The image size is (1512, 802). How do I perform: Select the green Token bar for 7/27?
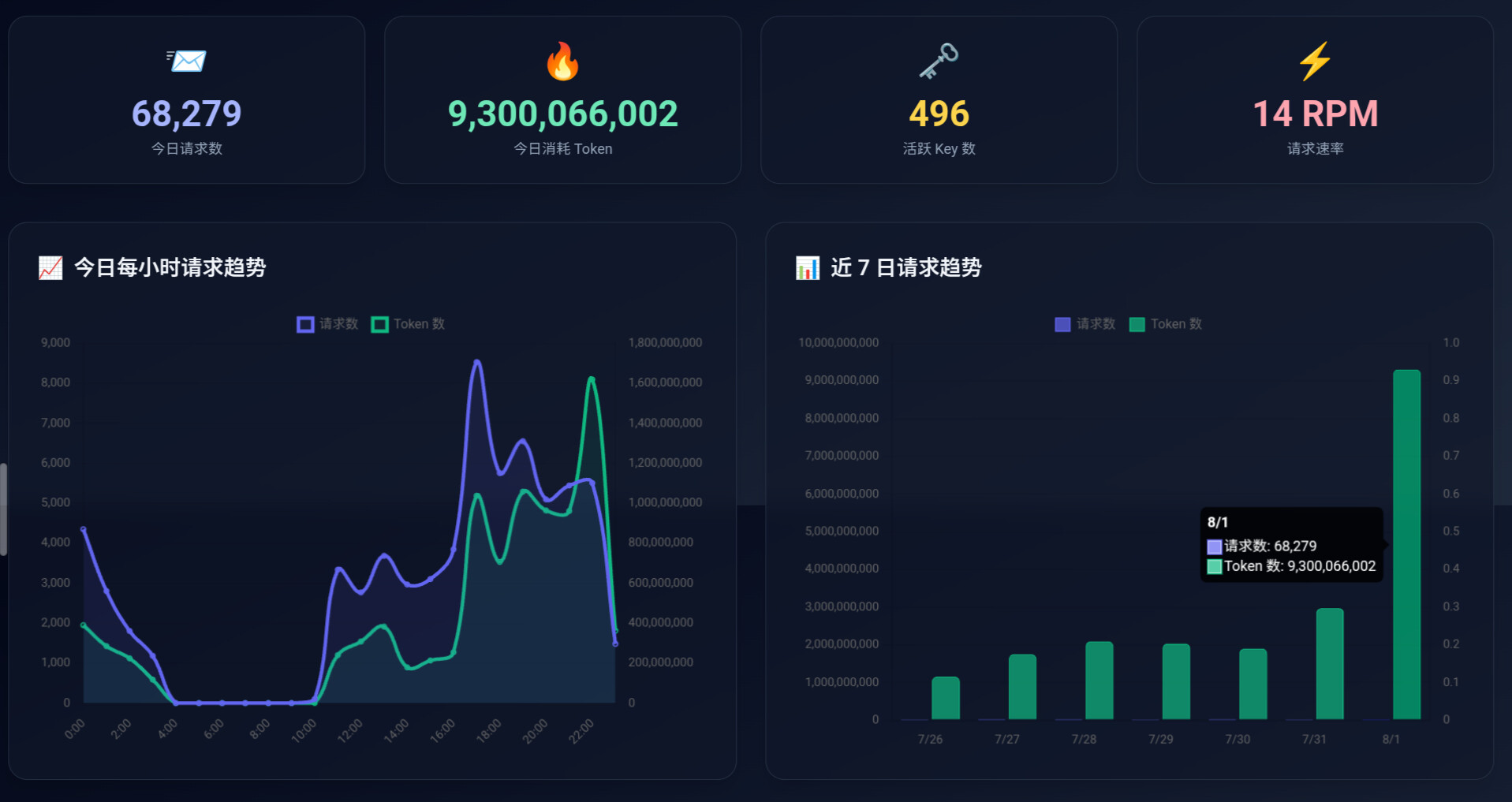1022,687
